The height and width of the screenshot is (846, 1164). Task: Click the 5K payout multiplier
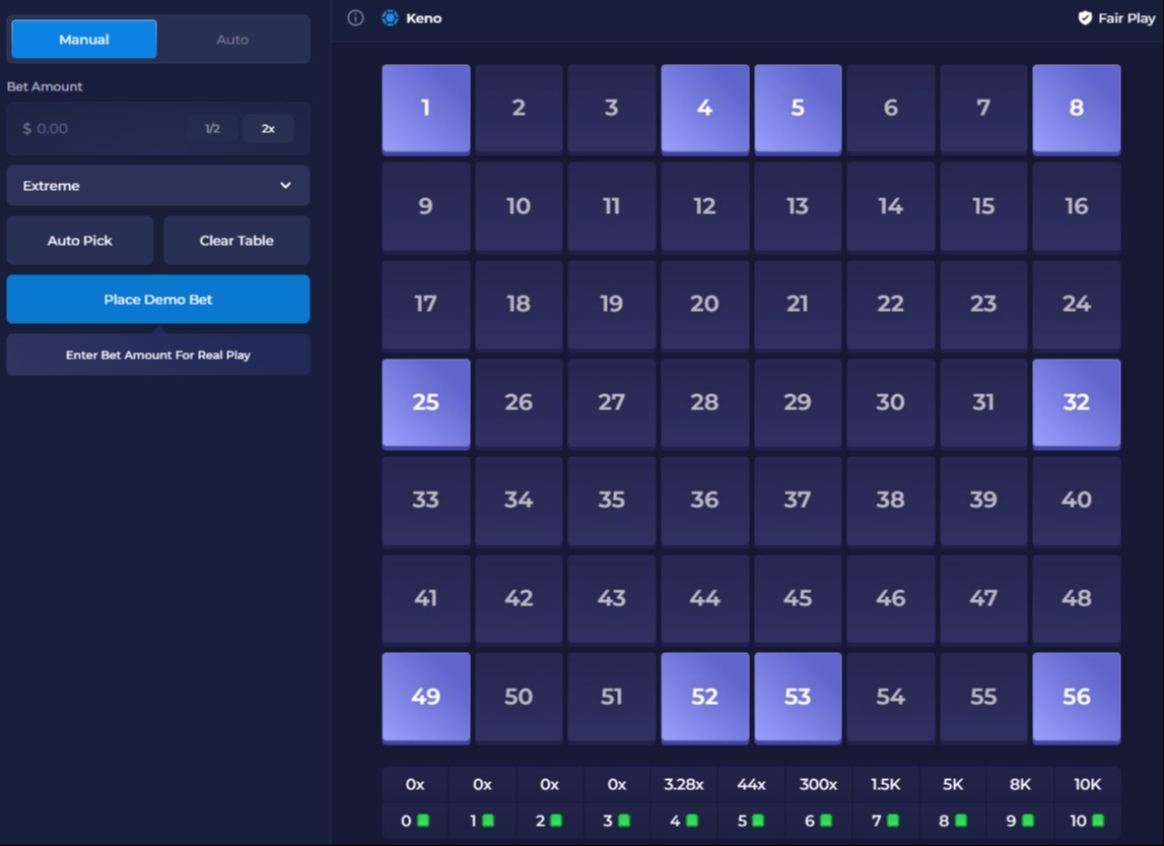tap(953, 784)
